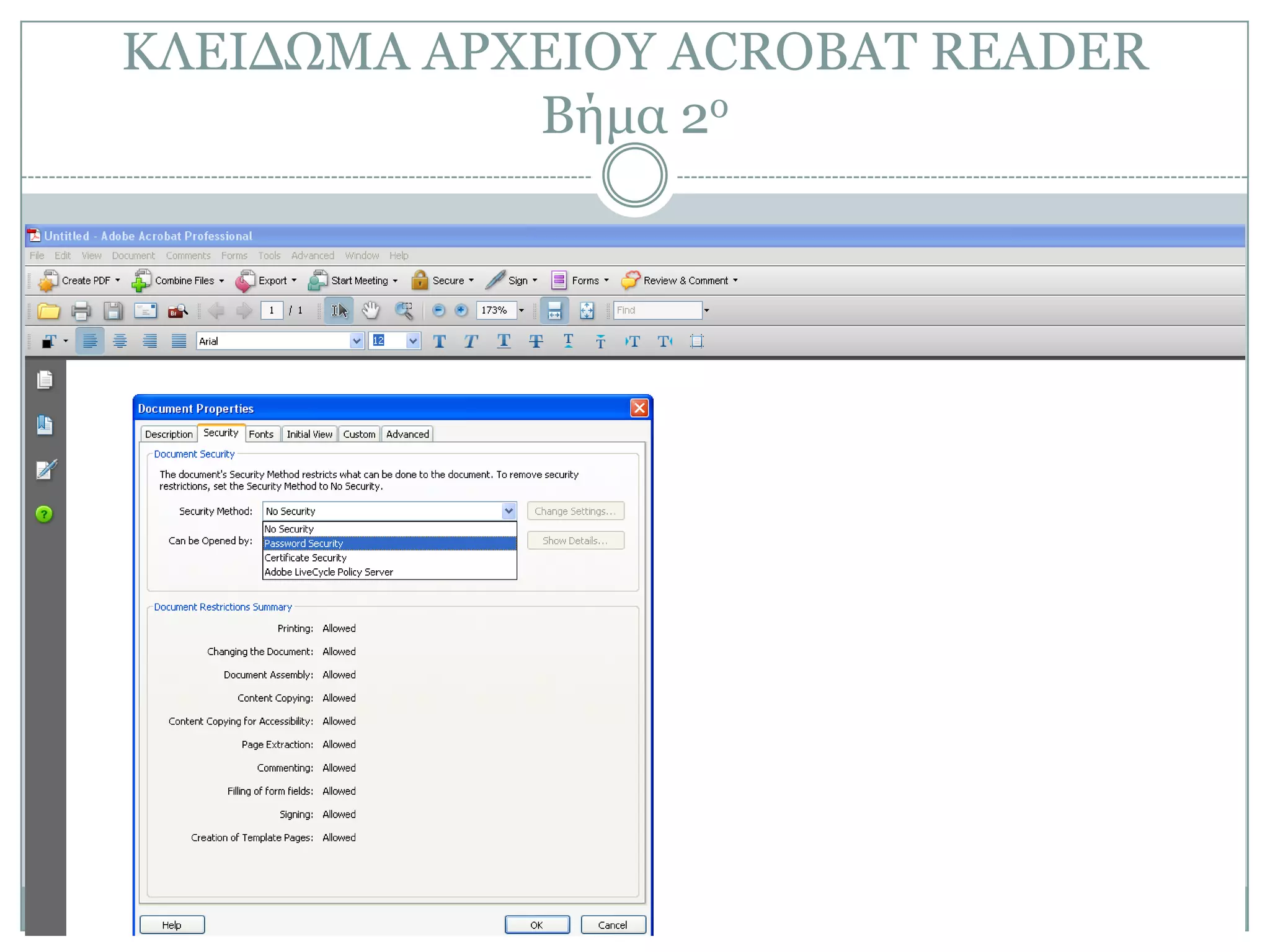Click the Save floppy disk icon

pos(113,311)
